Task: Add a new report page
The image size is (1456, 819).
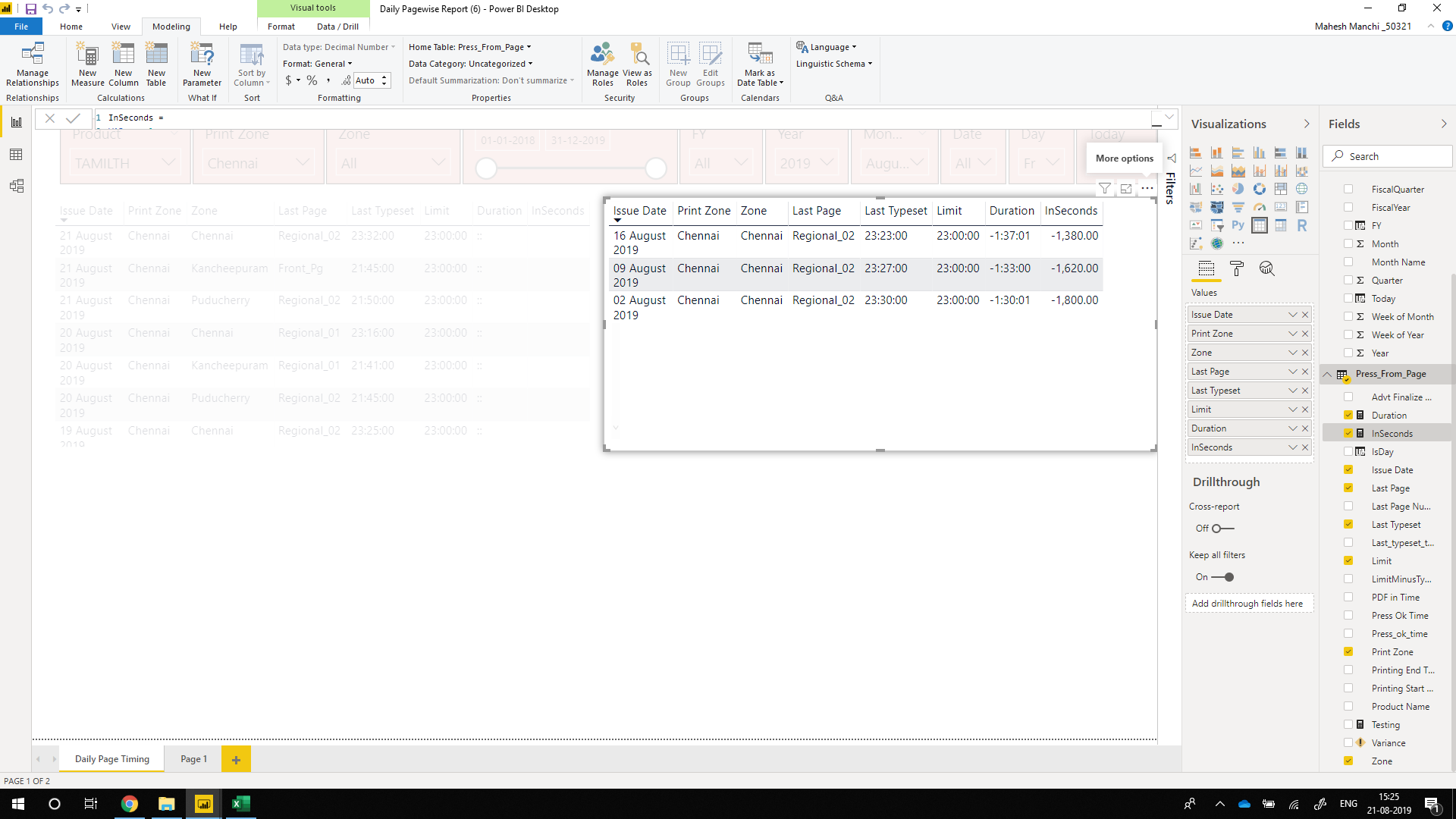Action: 236,760
